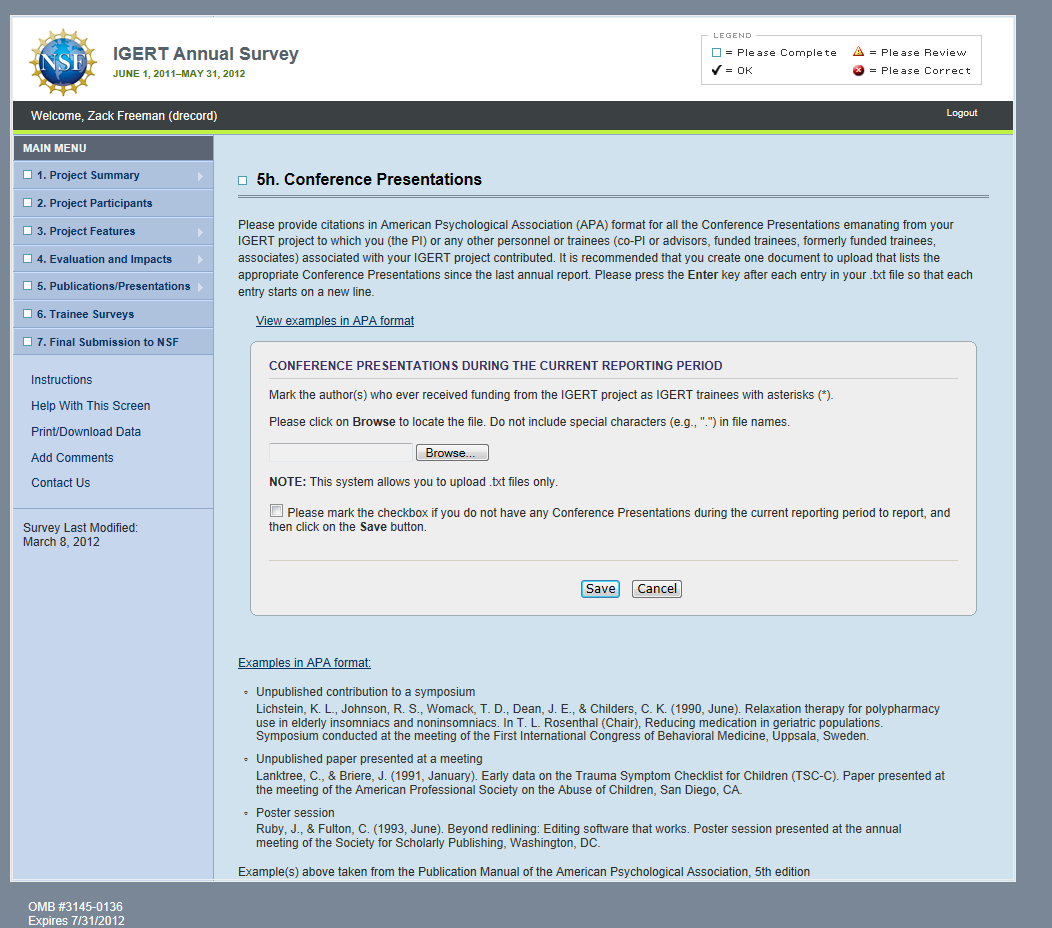Screen dimensions: 1052x928
Task: Click the Logout link
Action: coord(961,113)
